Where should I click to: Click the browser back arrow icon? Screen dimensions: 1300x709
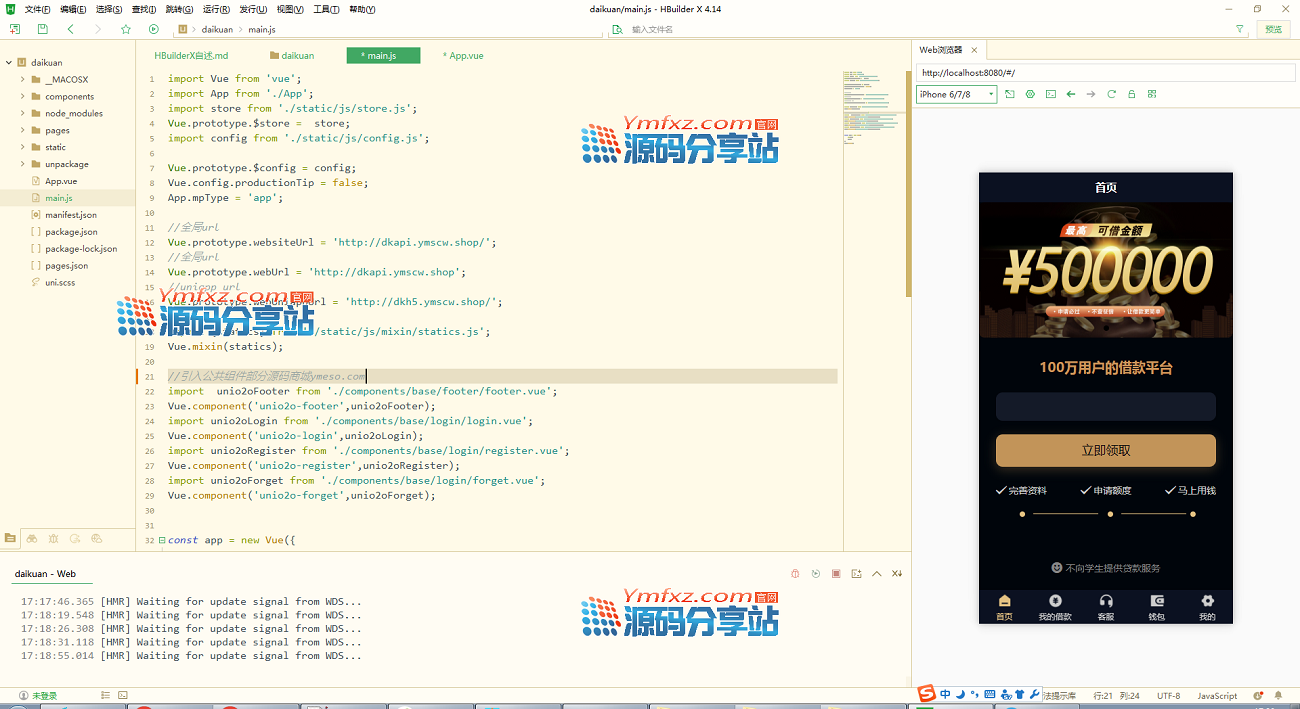[1071, 94]
